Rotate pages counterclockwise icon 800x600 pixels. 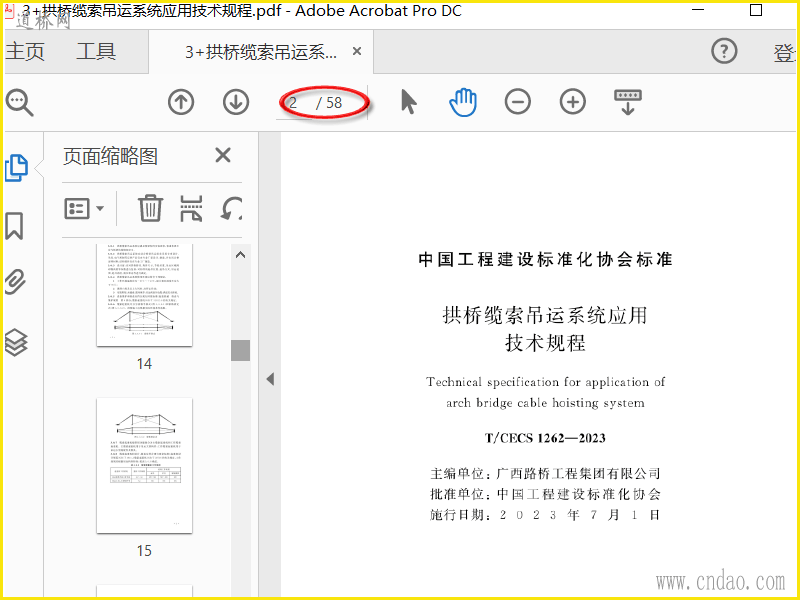coord(231,208)
